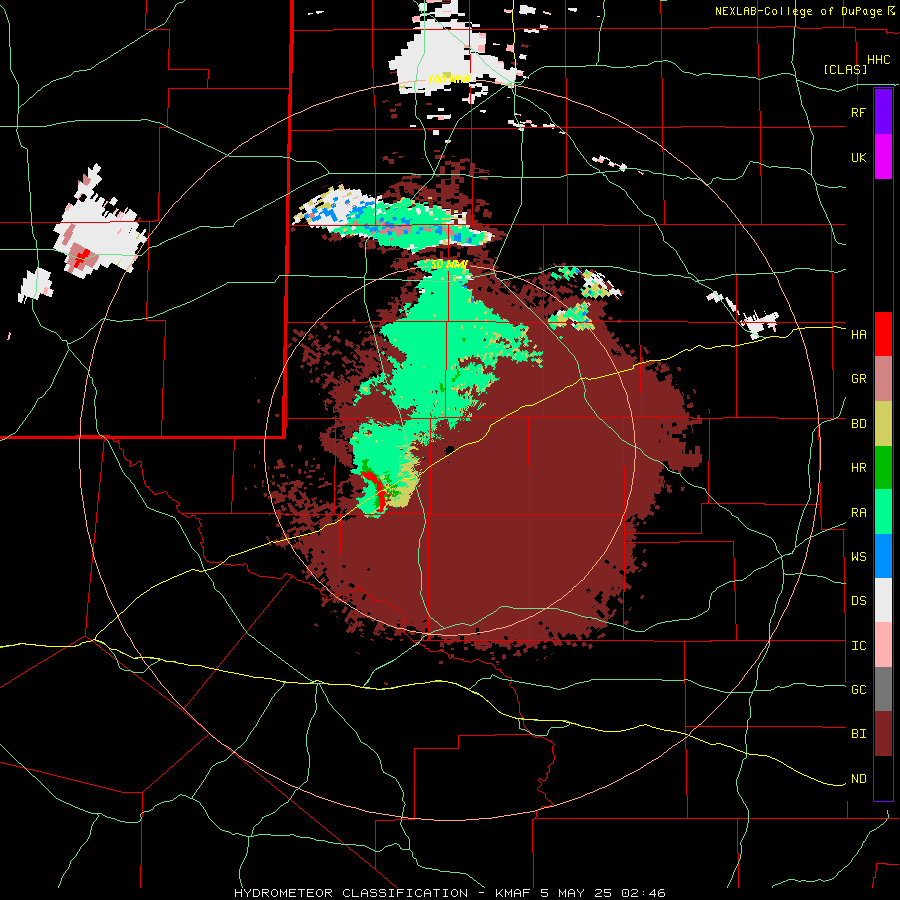This screenshot has width=900, height=900.
Task: Click the red HA hail legend swatch
Action: tap(883, 334)
